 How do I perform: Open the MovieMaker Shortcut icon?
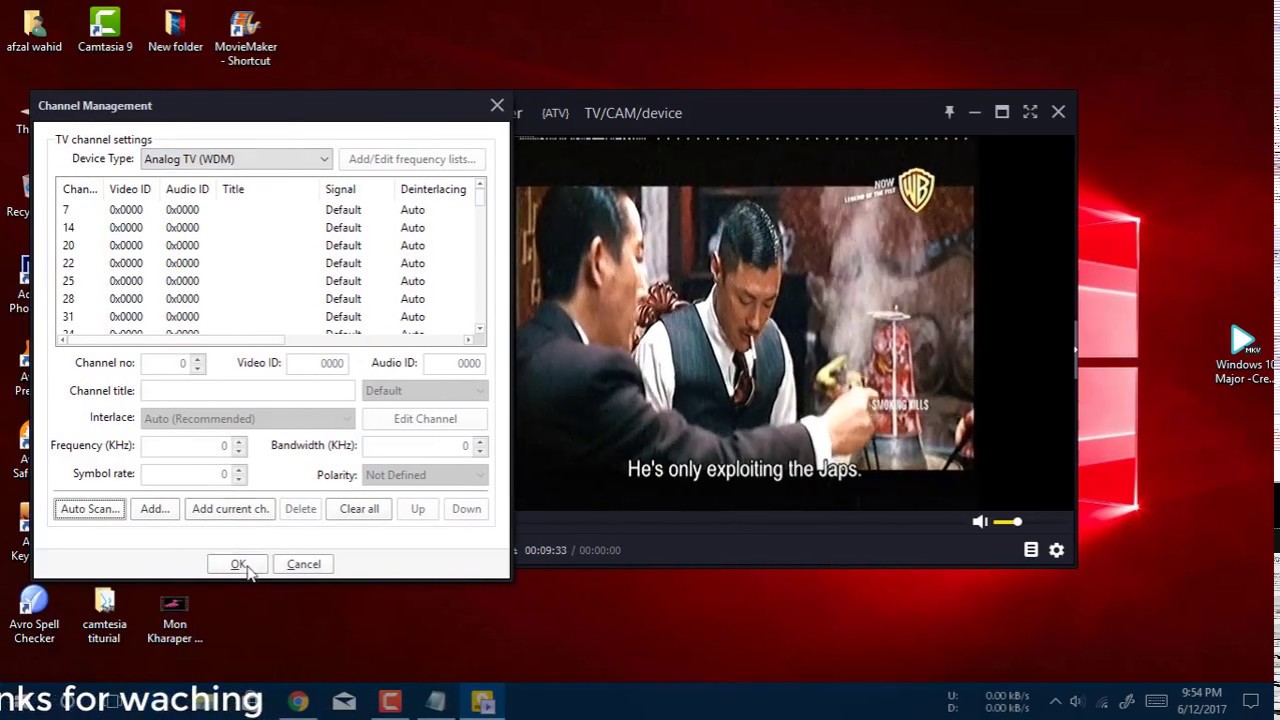point(246,37)
